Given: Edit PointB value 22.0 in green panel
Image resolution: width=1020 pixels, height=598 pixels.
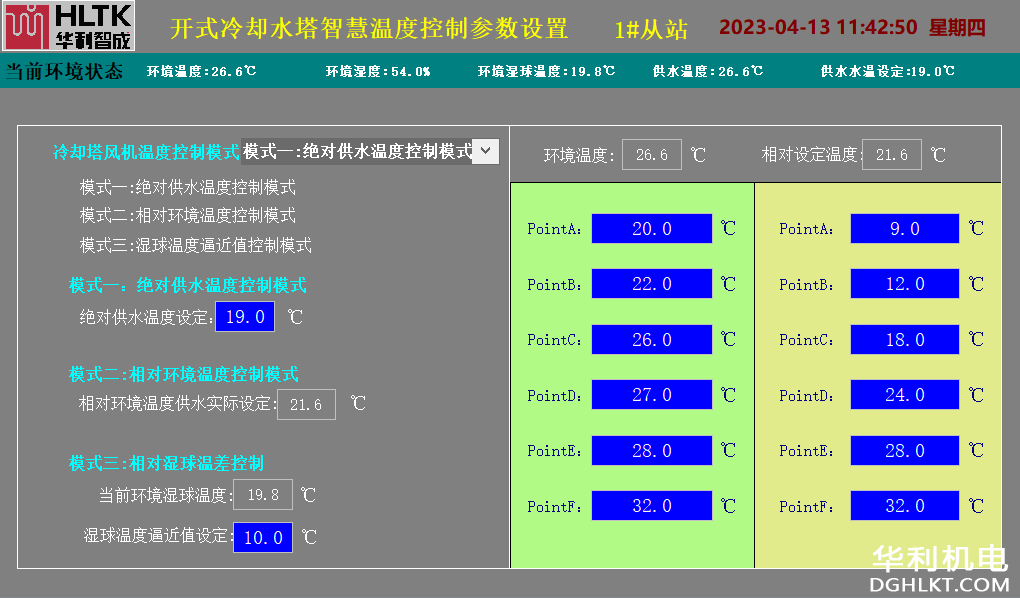Looking at the screenshot, I should (x=652, y=284).
